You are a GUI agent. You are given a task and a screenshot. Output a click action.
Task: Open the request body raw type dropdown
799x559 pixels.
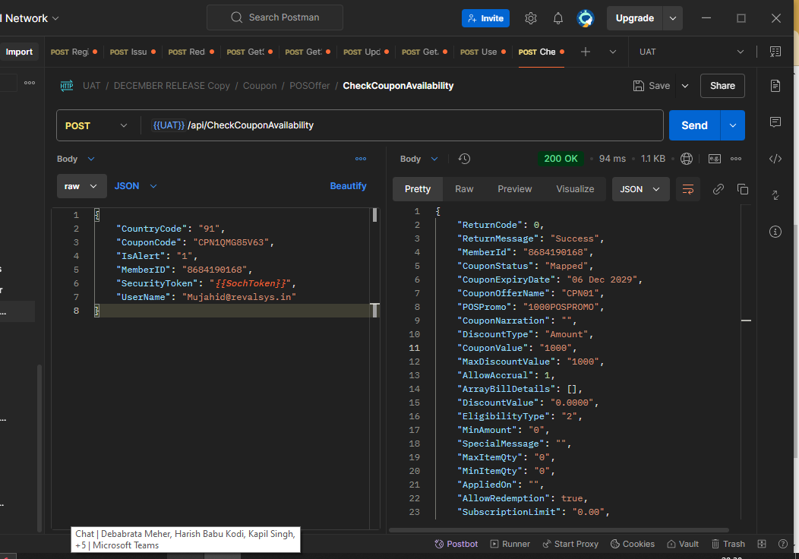tap(81, 186)
